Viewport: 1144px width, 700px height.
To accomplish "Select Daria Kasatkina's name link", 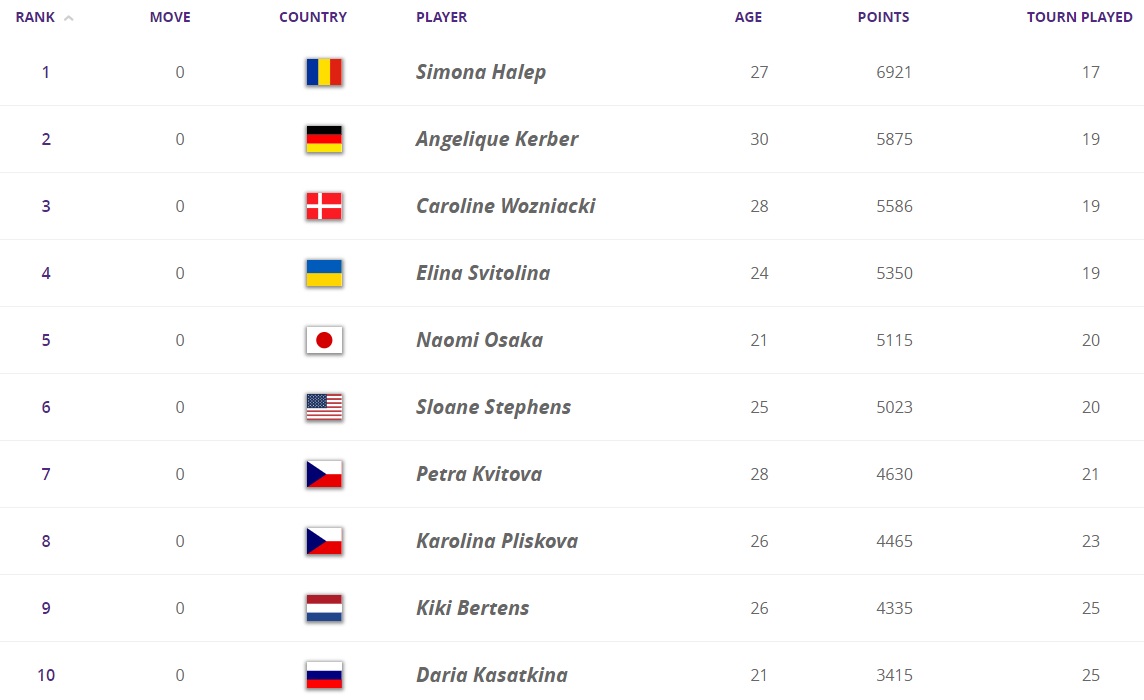I will pyautogui.click(x=489, y=675).
